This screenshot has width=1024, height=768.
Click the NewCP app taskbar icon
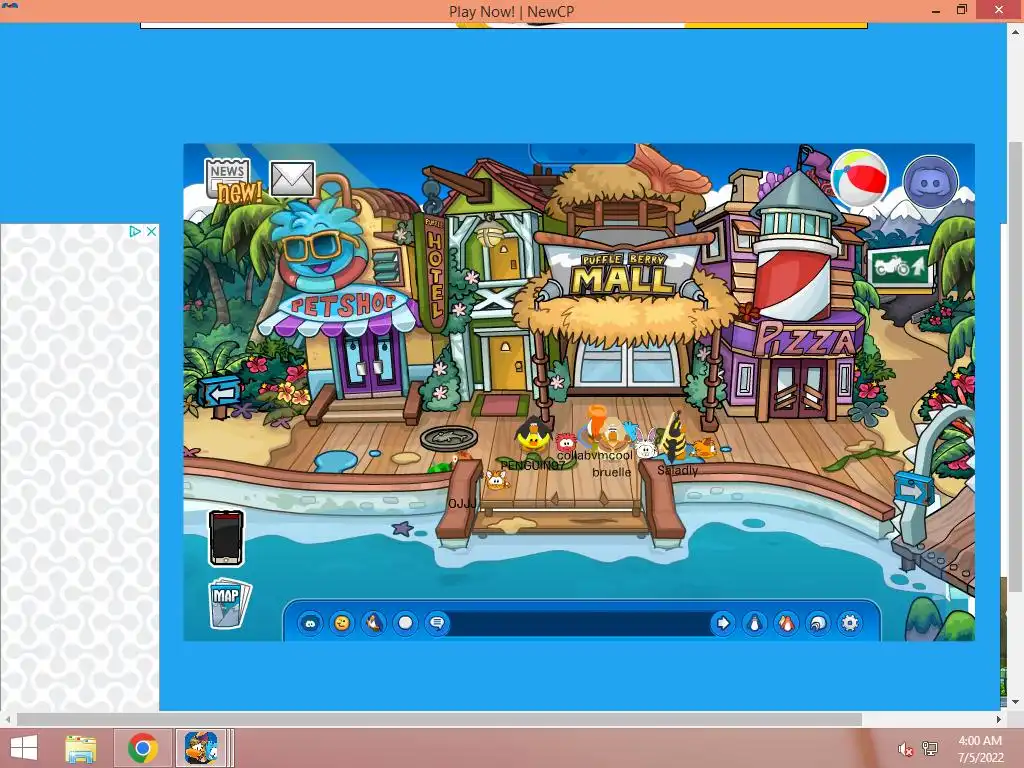[201, 748]
